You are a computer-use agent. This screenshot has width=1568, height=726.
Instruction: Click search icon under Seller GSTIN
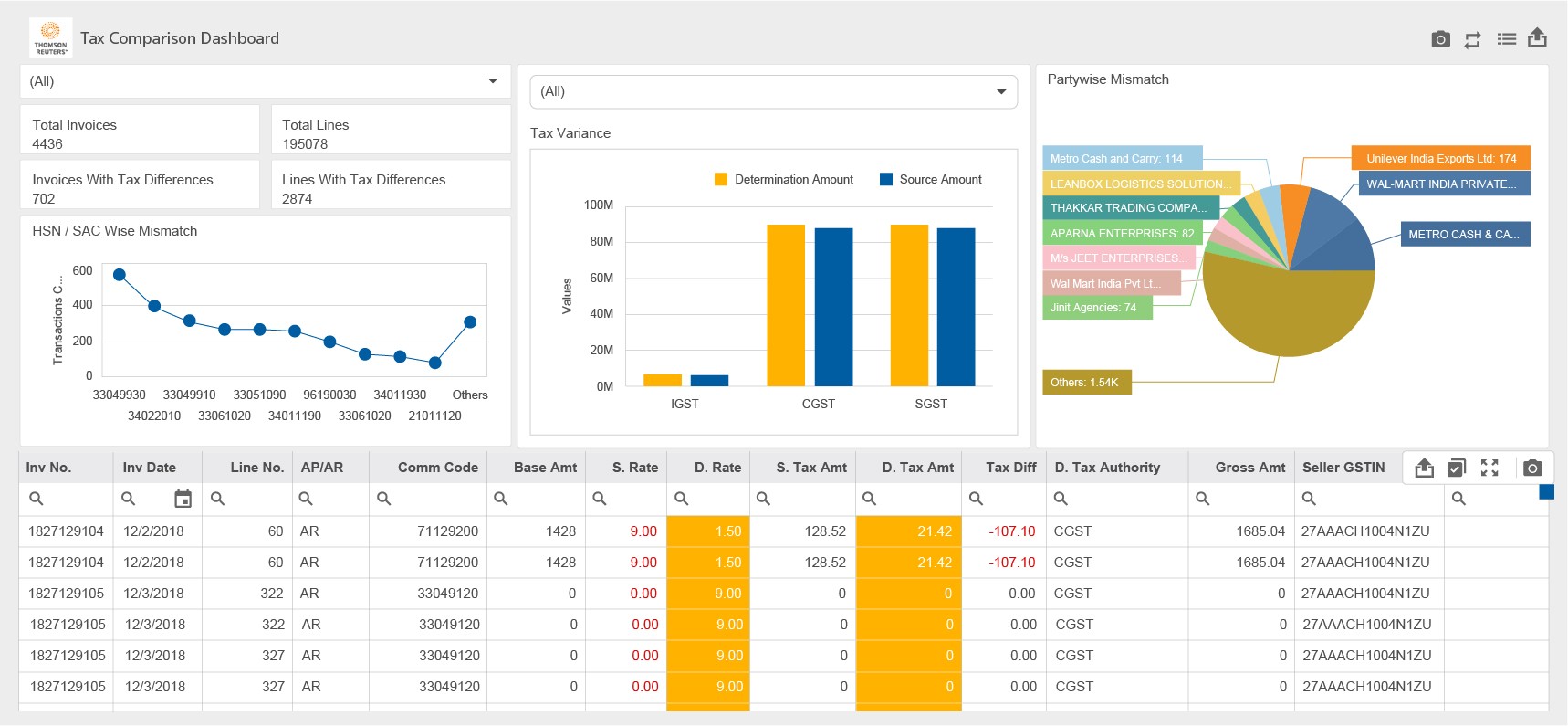tap(1309, 499)
